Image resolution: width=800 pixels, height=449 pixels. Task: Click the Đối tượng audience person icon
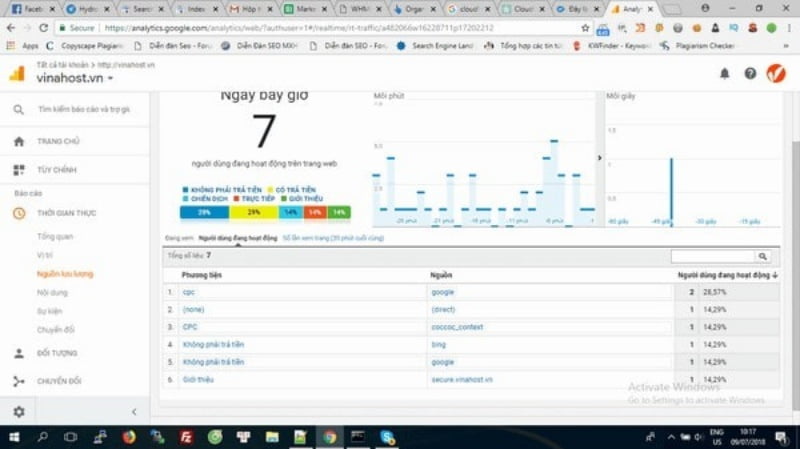click(x=18, y=353)
